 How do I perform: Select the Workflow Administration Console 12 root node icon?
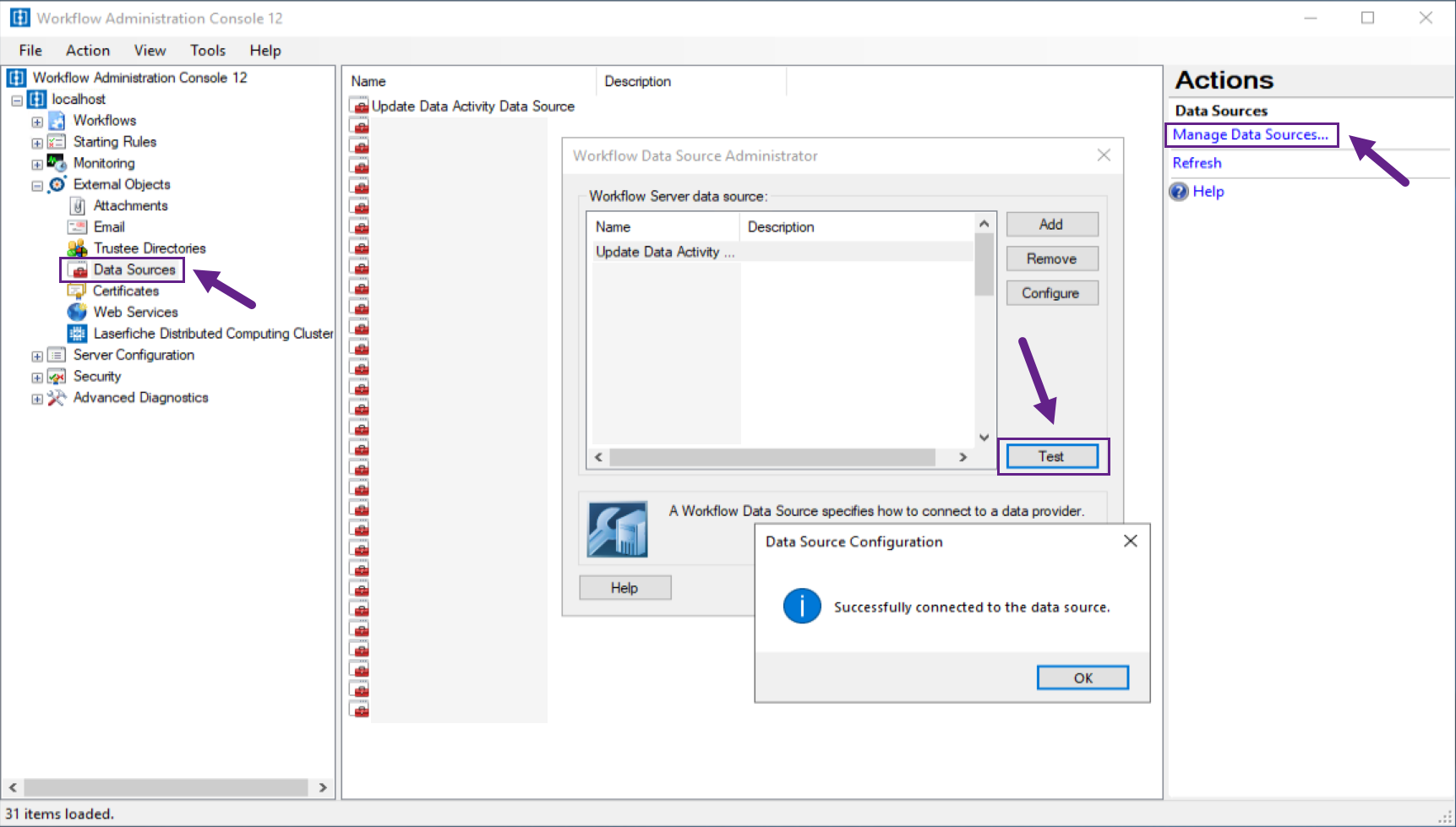pos(17,78)
